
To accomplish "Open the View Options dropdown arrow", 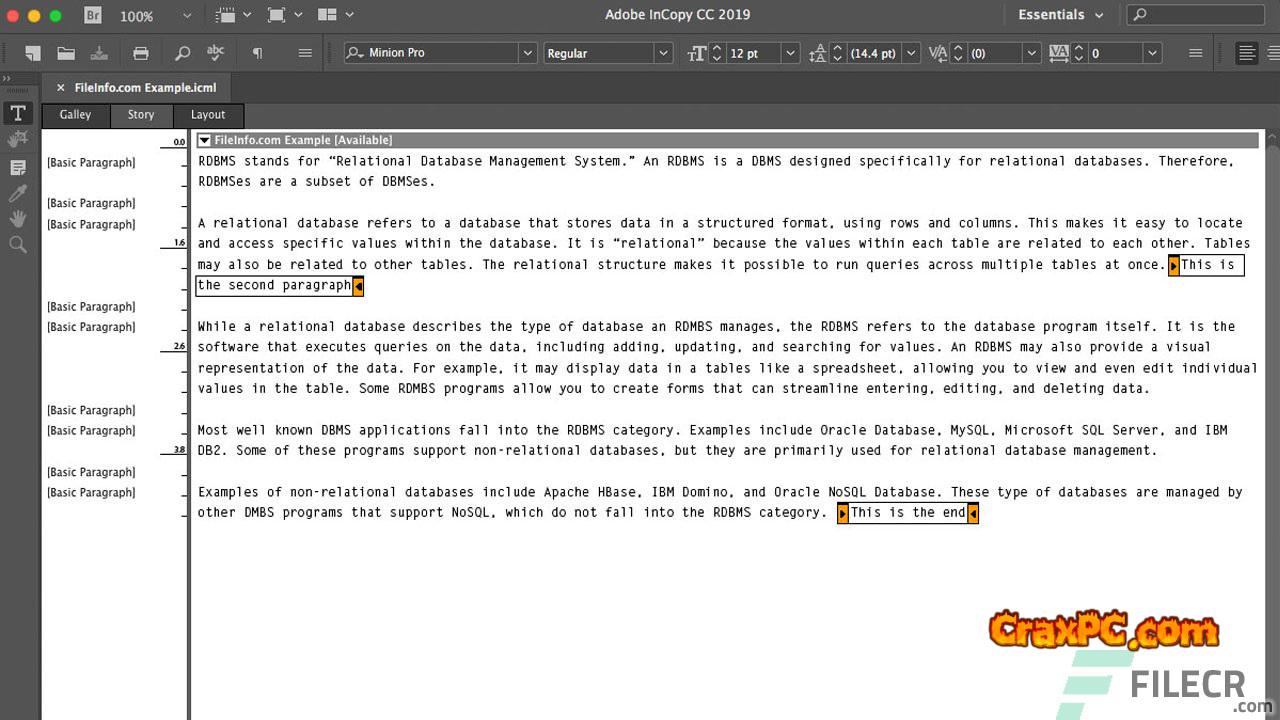I will tap(246, 15).
